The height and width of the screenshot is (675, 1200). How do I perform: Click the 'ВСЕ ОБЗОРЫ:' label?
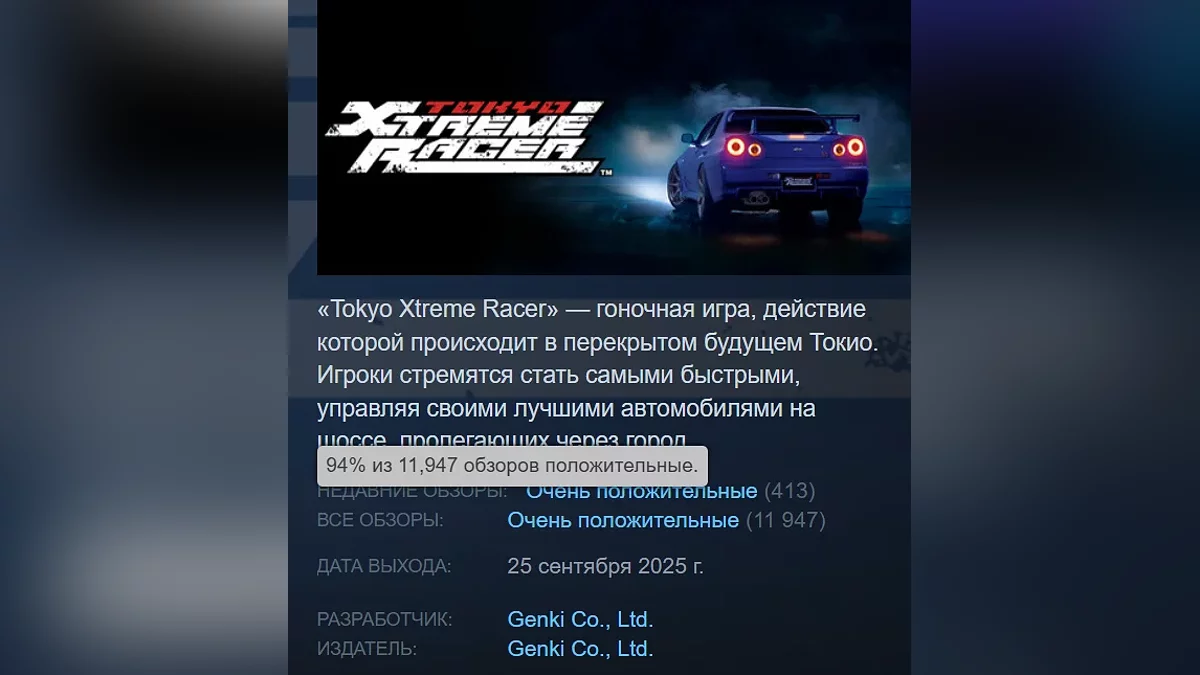click(x=380, y=520)
